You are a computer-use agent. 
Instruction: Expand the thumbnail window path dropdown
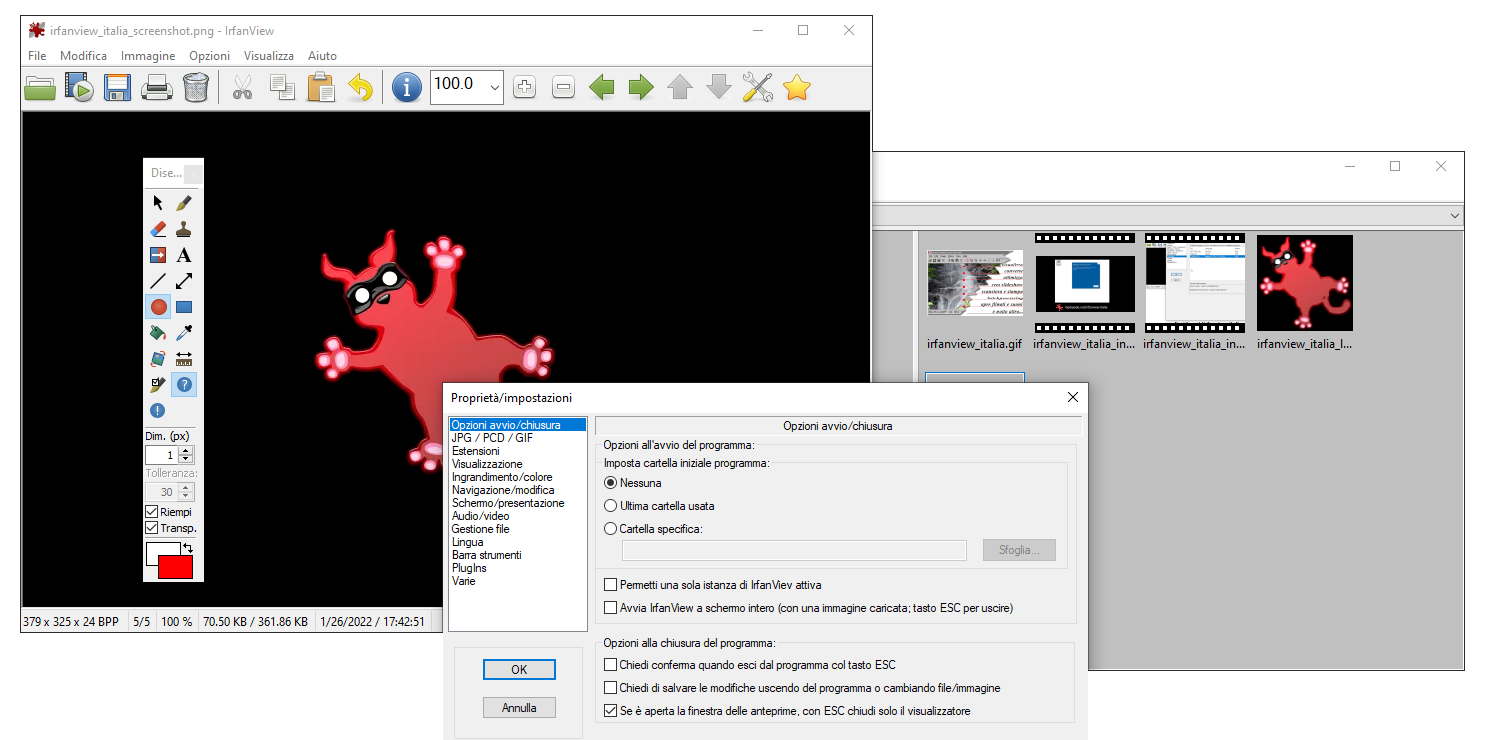(1453, 216)
